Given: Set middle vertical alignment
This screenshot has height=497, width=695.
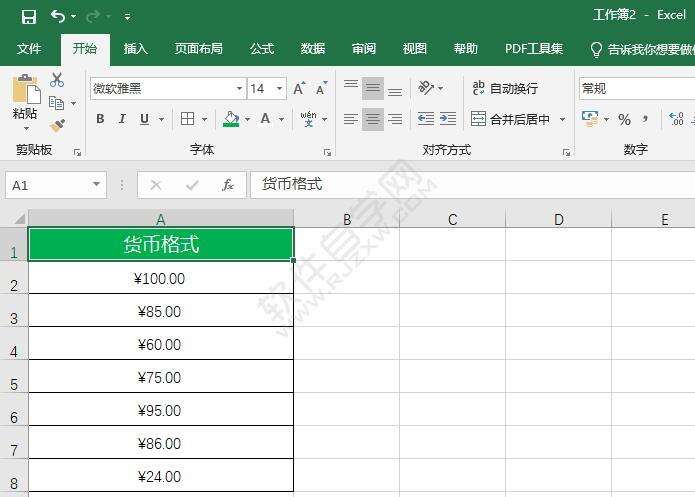Looking at the screenshot, I should pyautogui.click(x=373, y=88).
